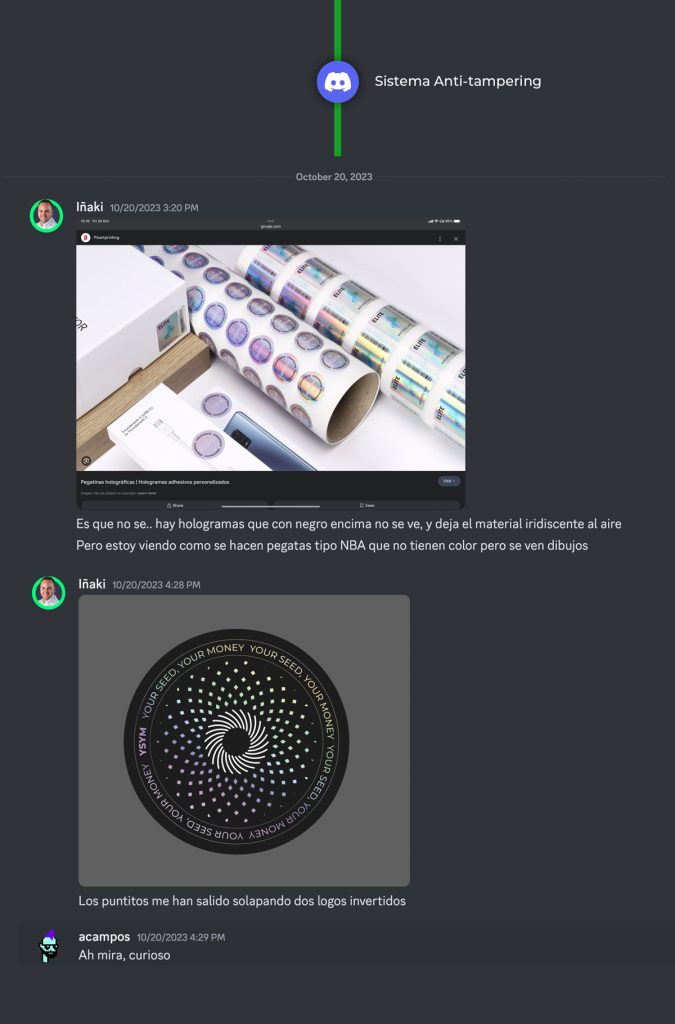Click the 'Ah mira, curioso' message
Viewport: 675px width, 1024px height.
(125, 955)
